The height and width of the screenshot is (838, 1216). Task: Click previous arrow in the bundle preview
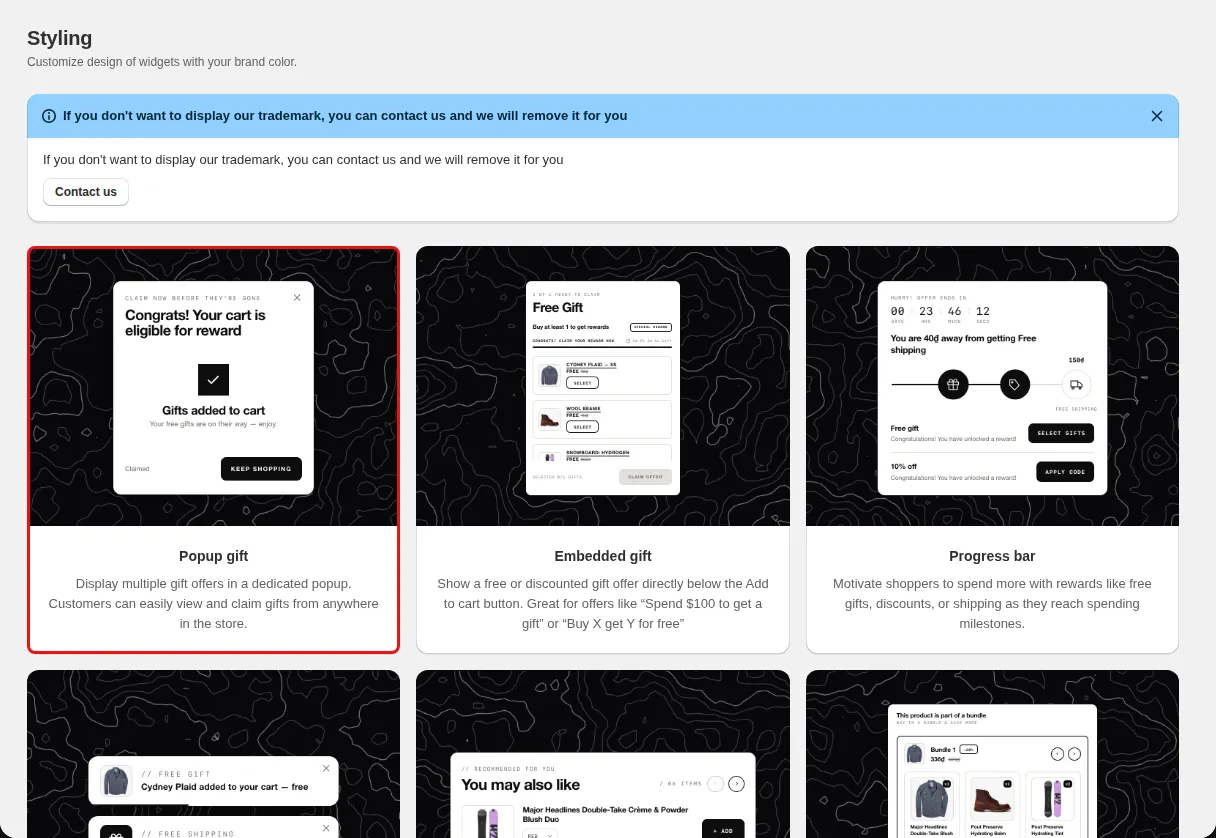1057,754
